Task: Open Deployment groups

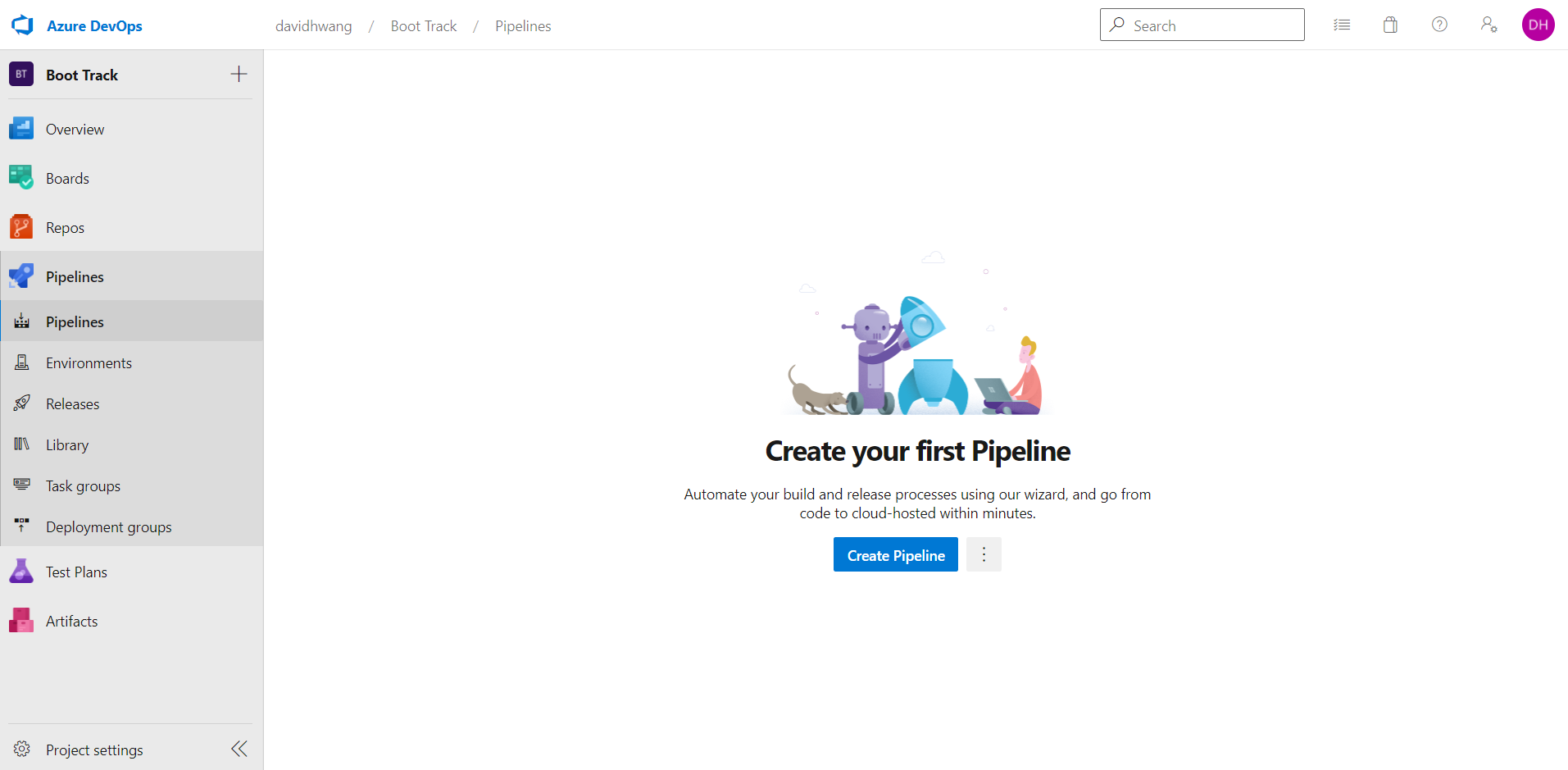Action: coord(108,526)
